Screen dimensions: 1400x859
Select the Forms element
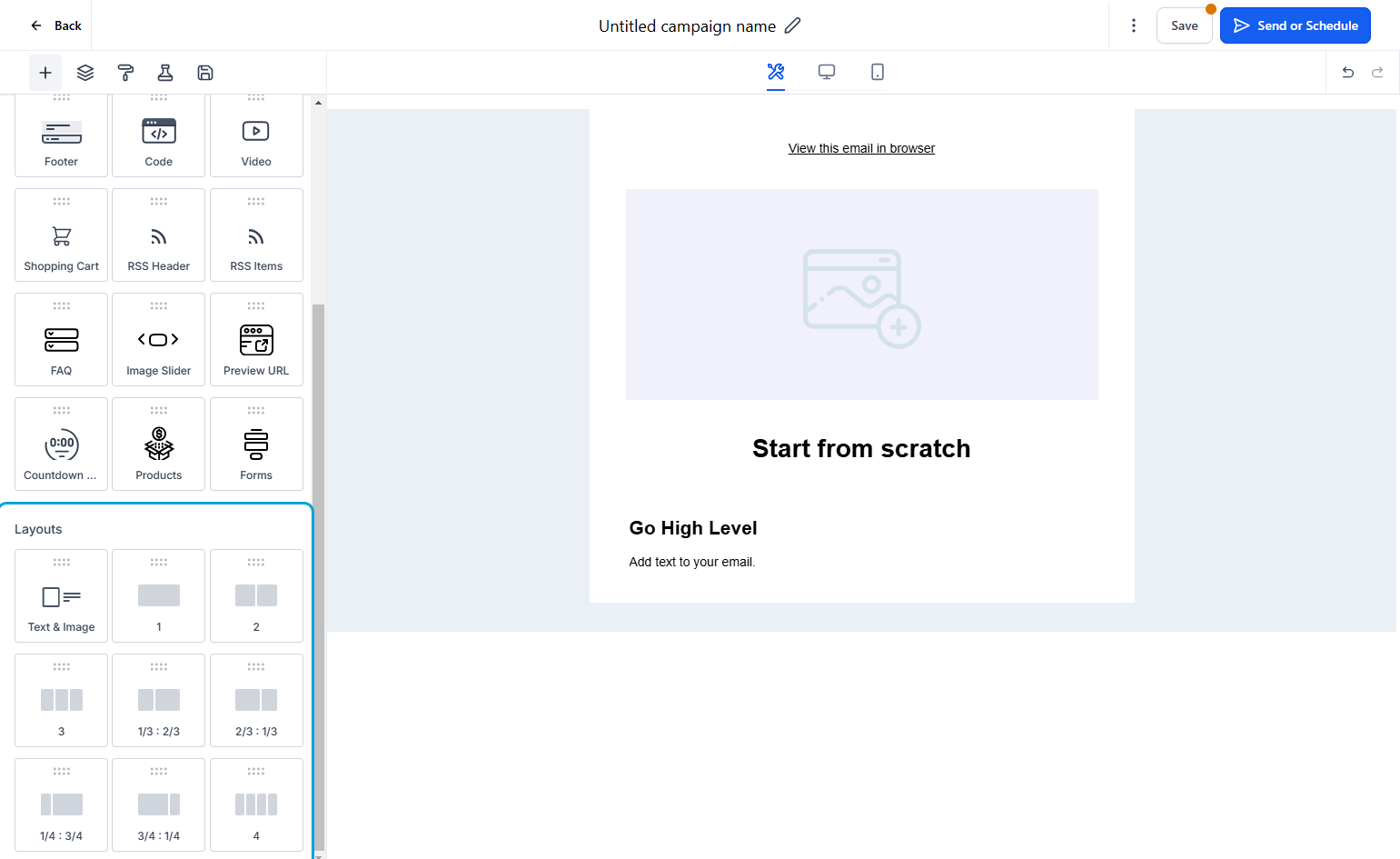pos(256,444)
